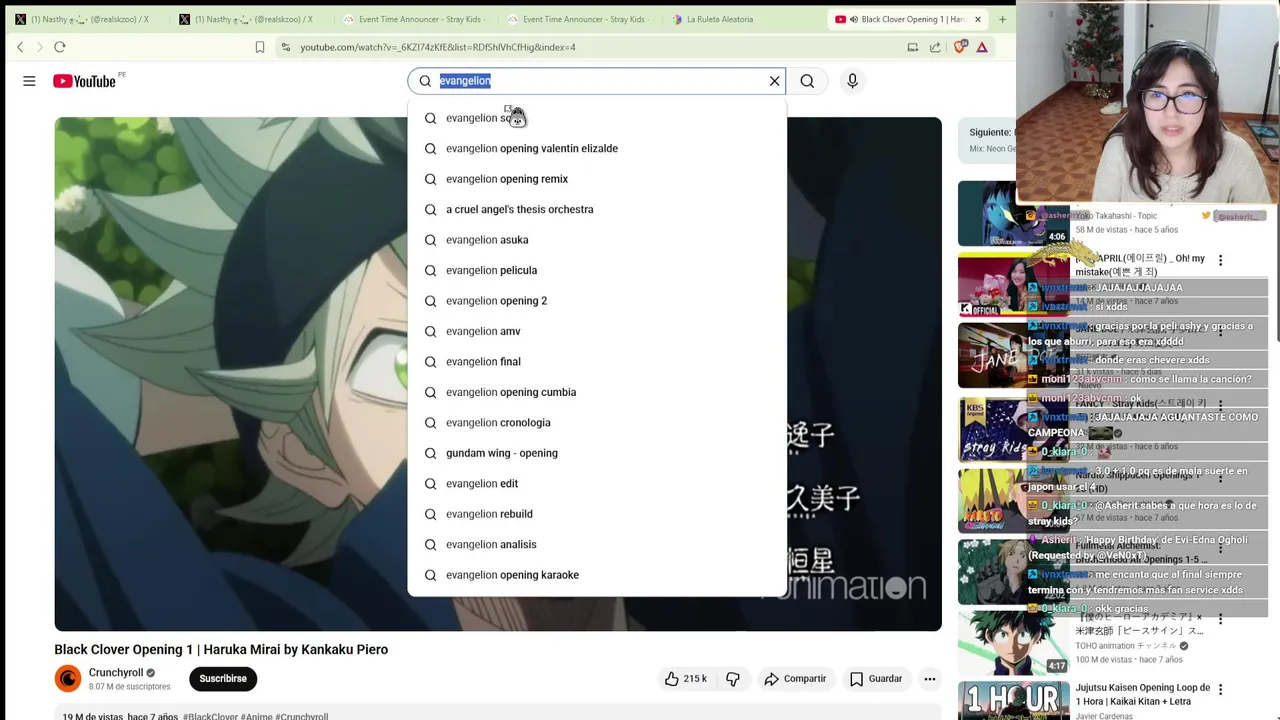Select suggestion evangelion opening valentin elizalde
Image resolution: width=1280 pixels, height=720 pixels.
coord(597,149)
